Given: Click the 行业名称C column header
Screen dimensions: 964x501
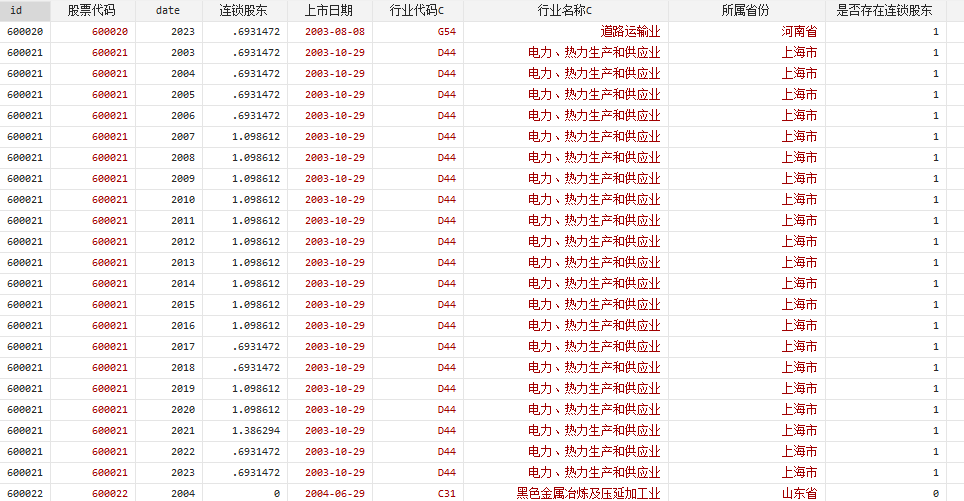Looking at the screenshot, I should coord(565,10).
